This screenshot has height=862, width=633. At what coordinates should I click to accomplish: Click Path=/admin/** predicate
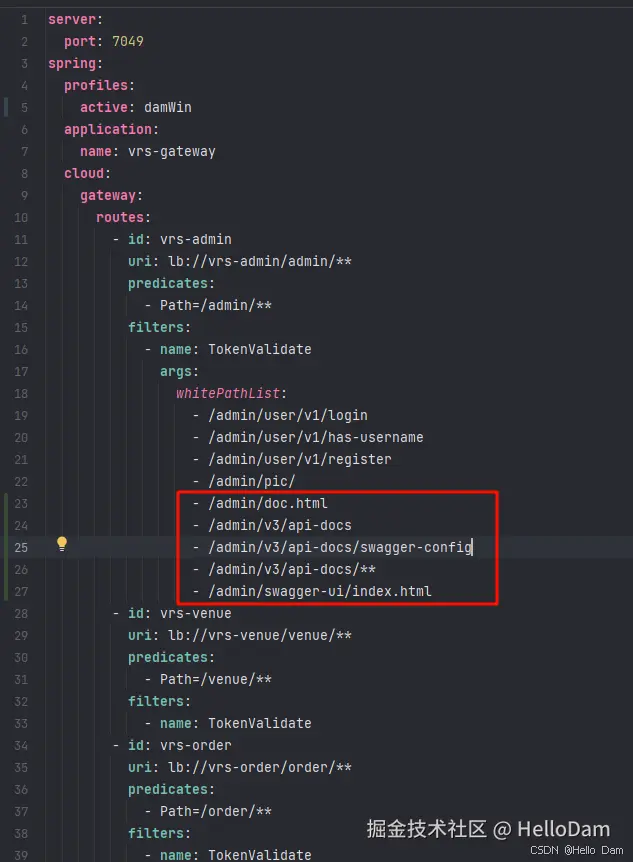216,305
